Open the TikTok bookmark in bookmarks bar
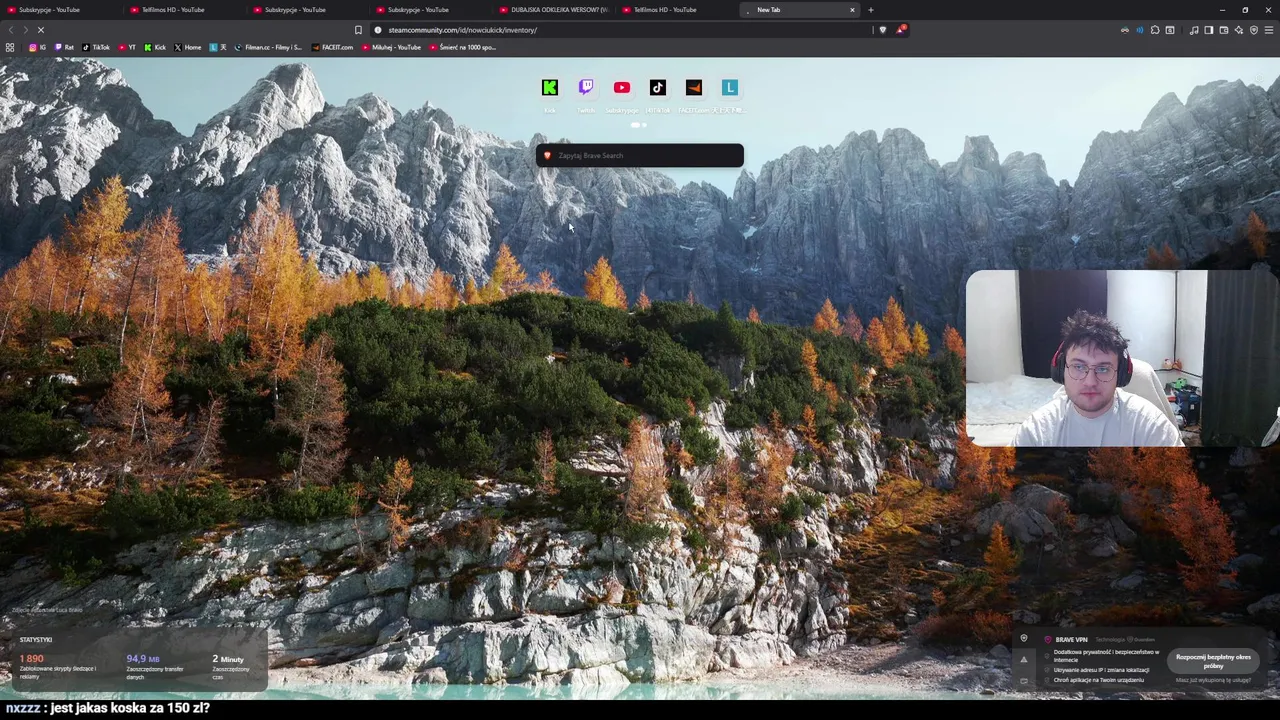 point(96,47)
